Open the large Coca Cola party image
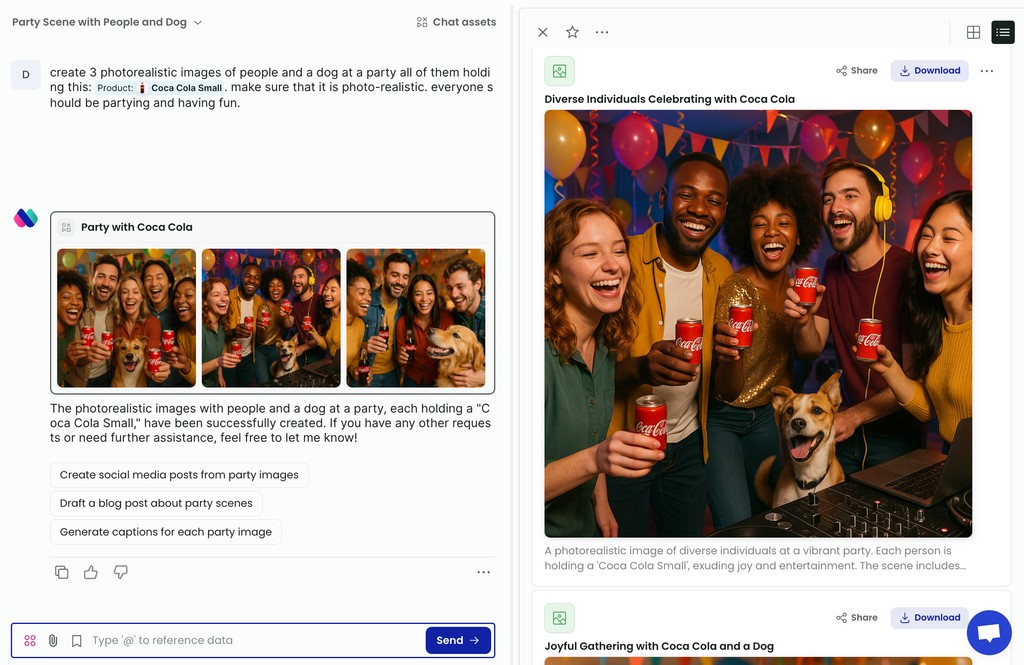Screen dimensions: 1024x665 (758, 323)
